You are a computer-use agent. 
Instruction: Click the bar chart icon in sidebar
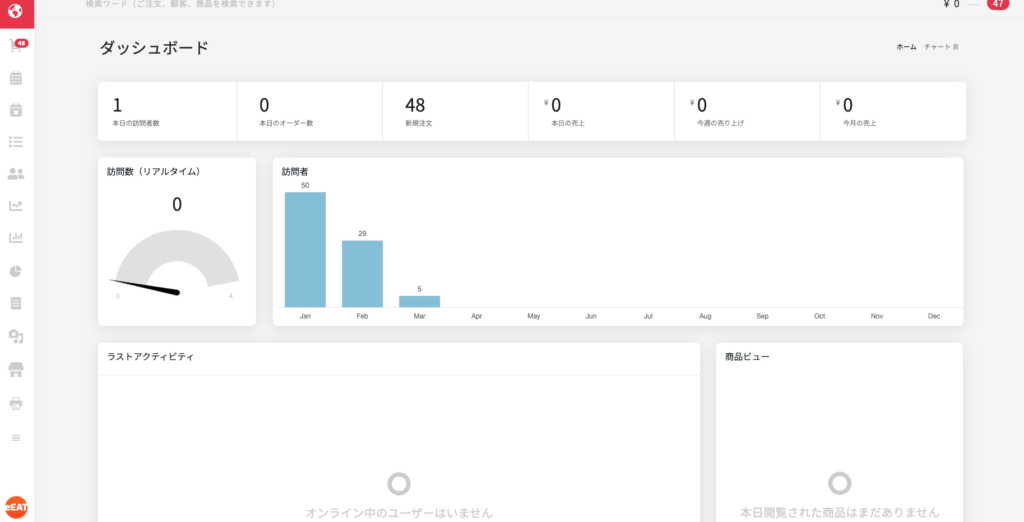(x=16, y=238)
